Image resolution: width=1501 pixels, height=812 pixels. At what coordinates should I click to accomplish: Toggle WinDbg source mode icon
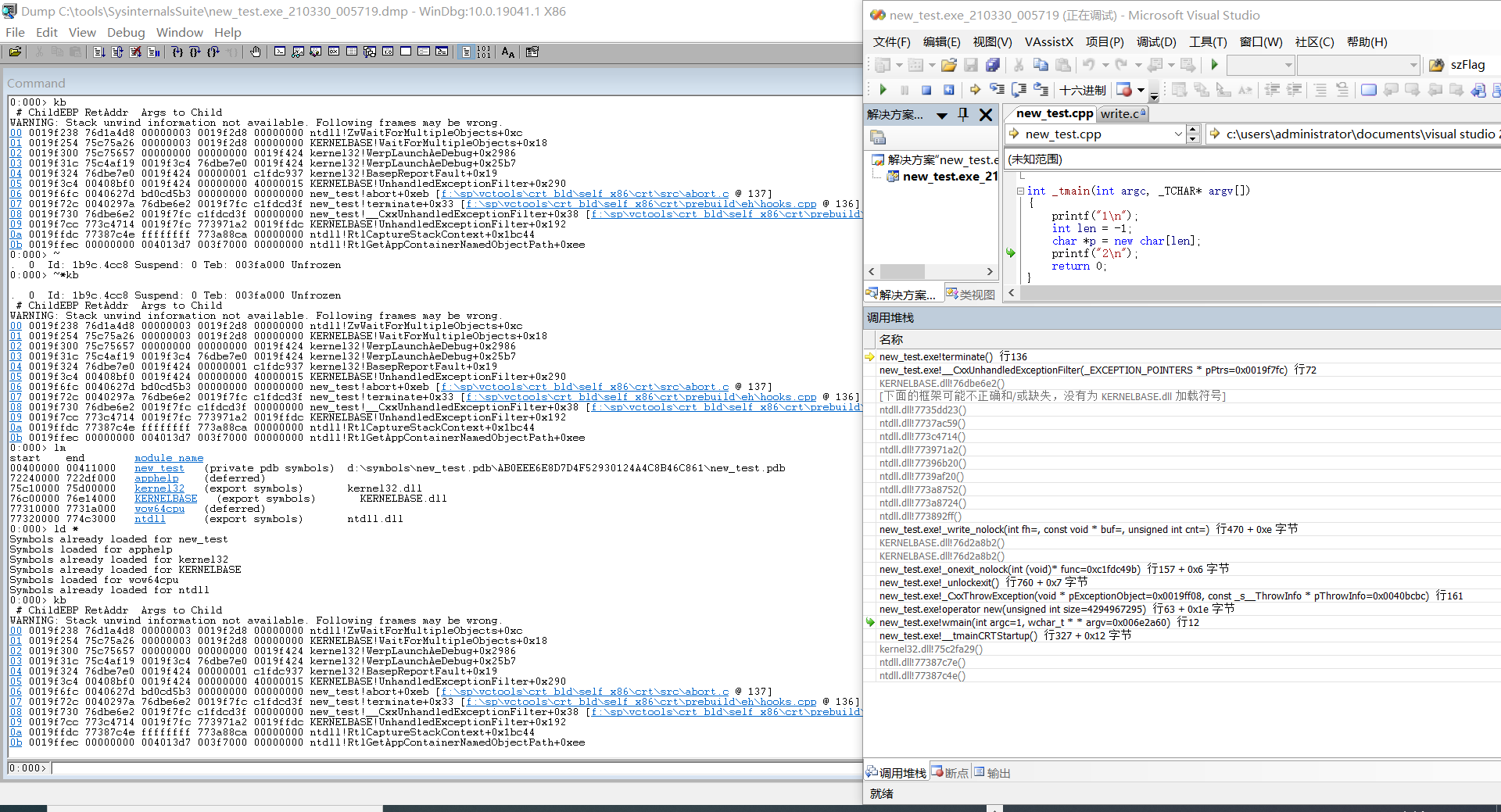click(467, 52)
